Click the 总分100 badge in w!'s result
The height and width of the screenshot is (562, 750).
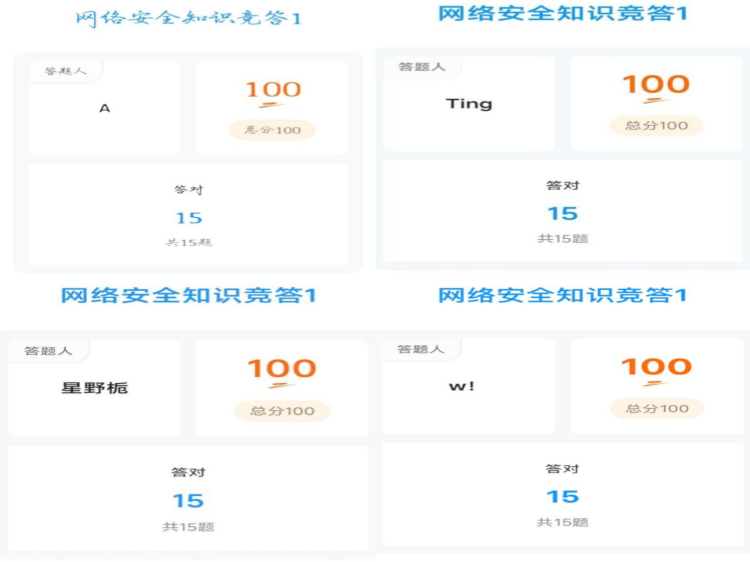click(657, 408)
